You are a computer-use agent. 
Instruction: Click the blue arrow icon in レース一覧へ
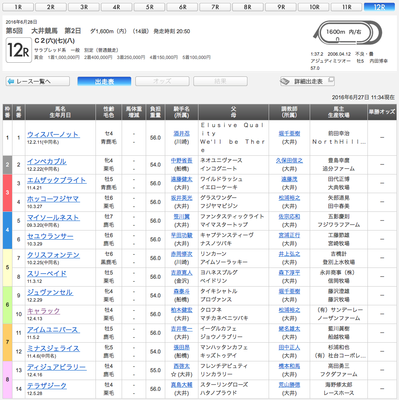point(11,81)
